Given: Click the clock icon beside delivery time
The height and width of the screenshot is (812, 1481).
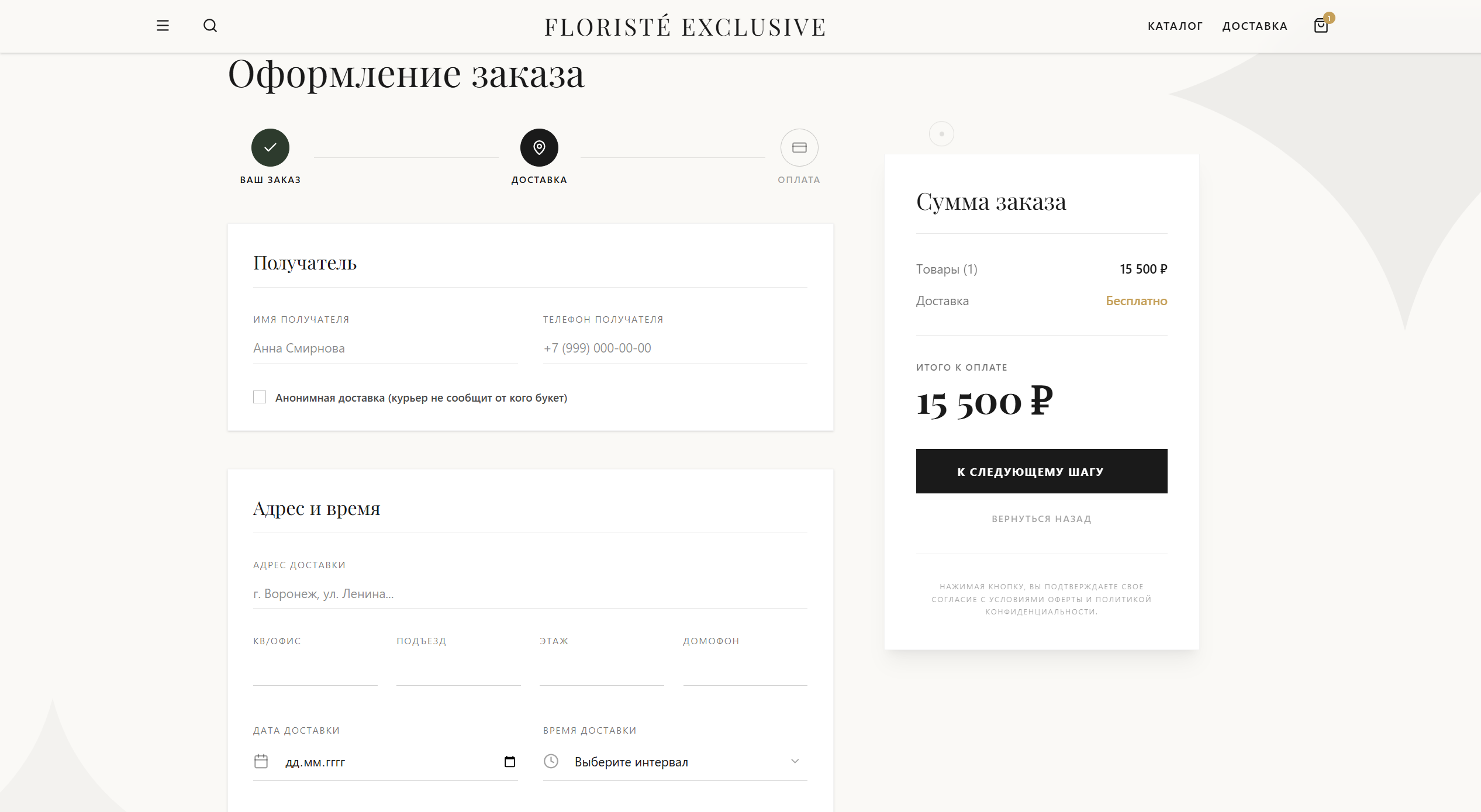Looking at the screenshot, I should click(551, 761).
